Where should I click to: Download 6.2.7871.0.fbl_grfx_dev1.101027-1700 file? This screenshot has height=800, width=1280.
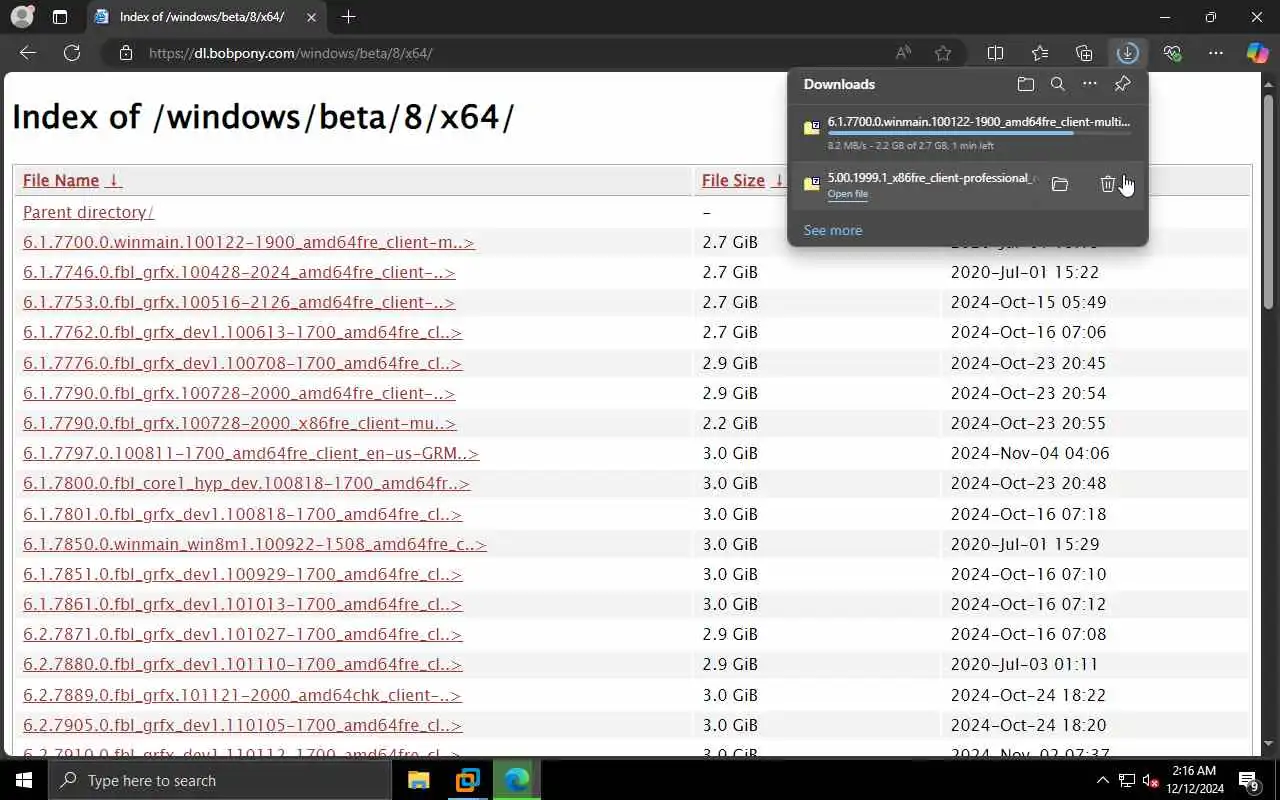242,634
